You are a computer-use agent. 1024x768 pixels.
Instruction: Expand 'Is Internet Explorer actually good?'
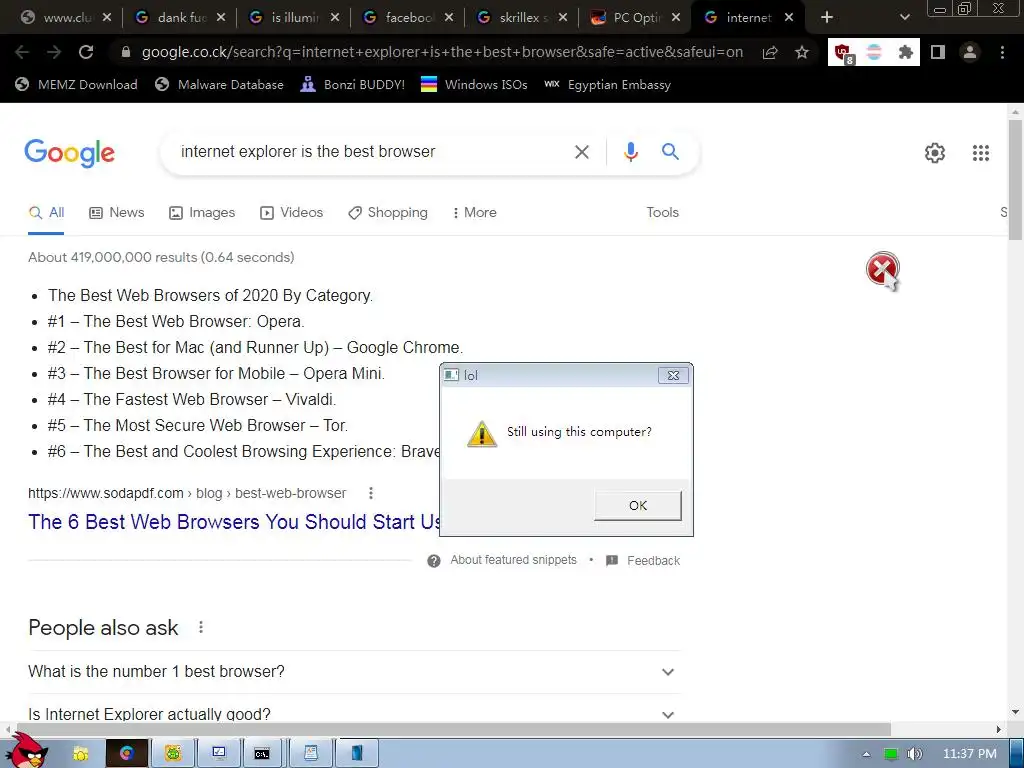pos(355,713)
